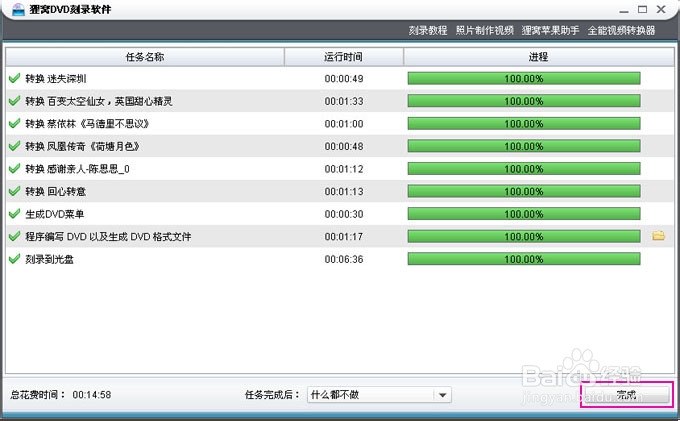Click the progress bar for 刻录到光盘

pos(524,259)
